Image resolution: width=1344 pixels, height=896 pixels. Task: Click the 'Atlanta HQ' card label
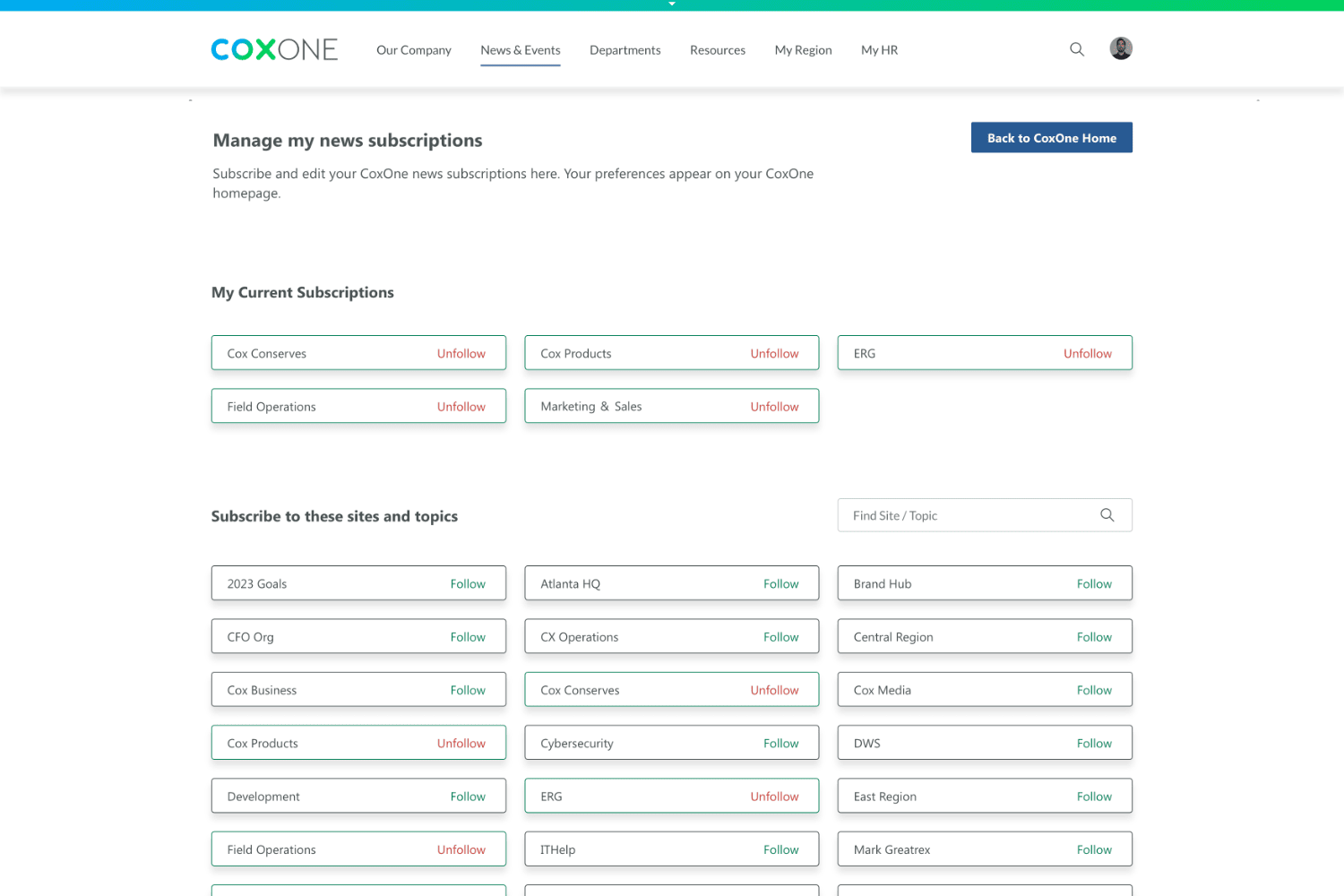(571, 584)
